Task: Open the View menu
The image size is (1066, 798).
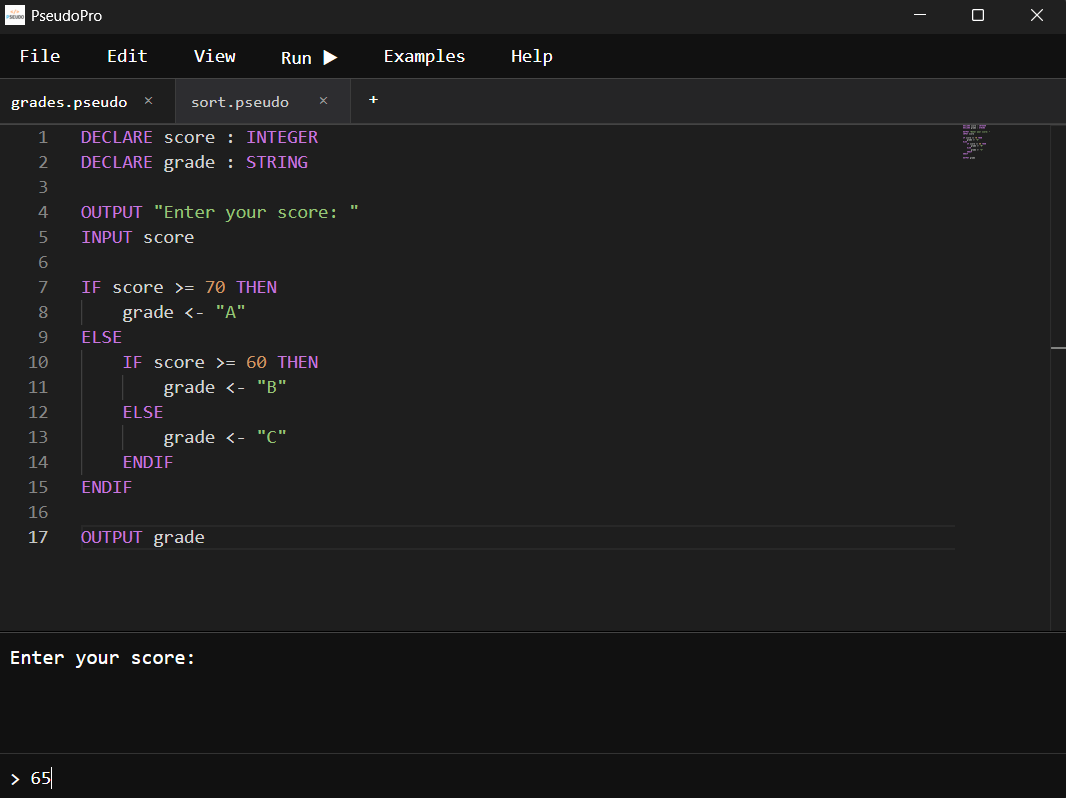Action: pyautogui.click(x=214, y=56)
